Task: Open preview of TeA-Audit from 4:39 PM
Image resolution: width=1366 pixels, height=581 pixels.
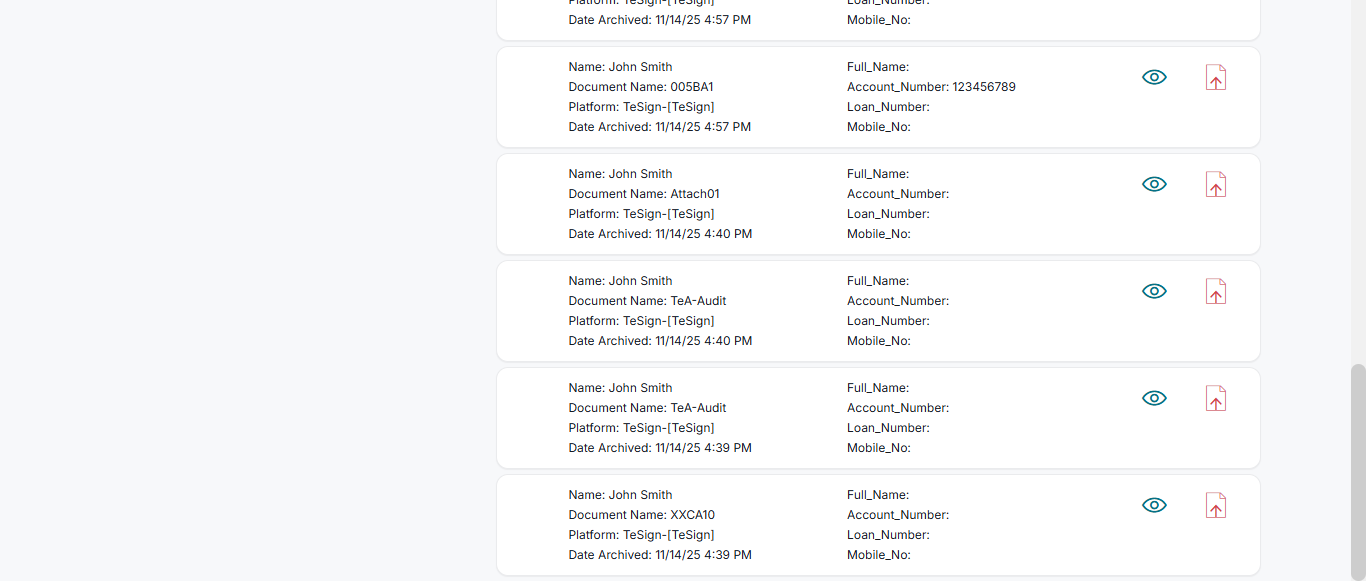Action: tap(1154, 398)
